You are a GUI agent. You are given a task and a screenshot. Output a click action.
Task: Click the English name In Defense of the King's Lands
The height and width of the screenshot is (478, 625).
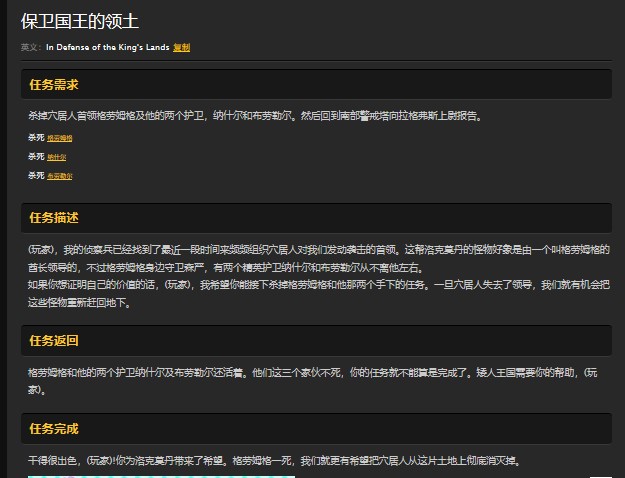(x=107, y=47)
